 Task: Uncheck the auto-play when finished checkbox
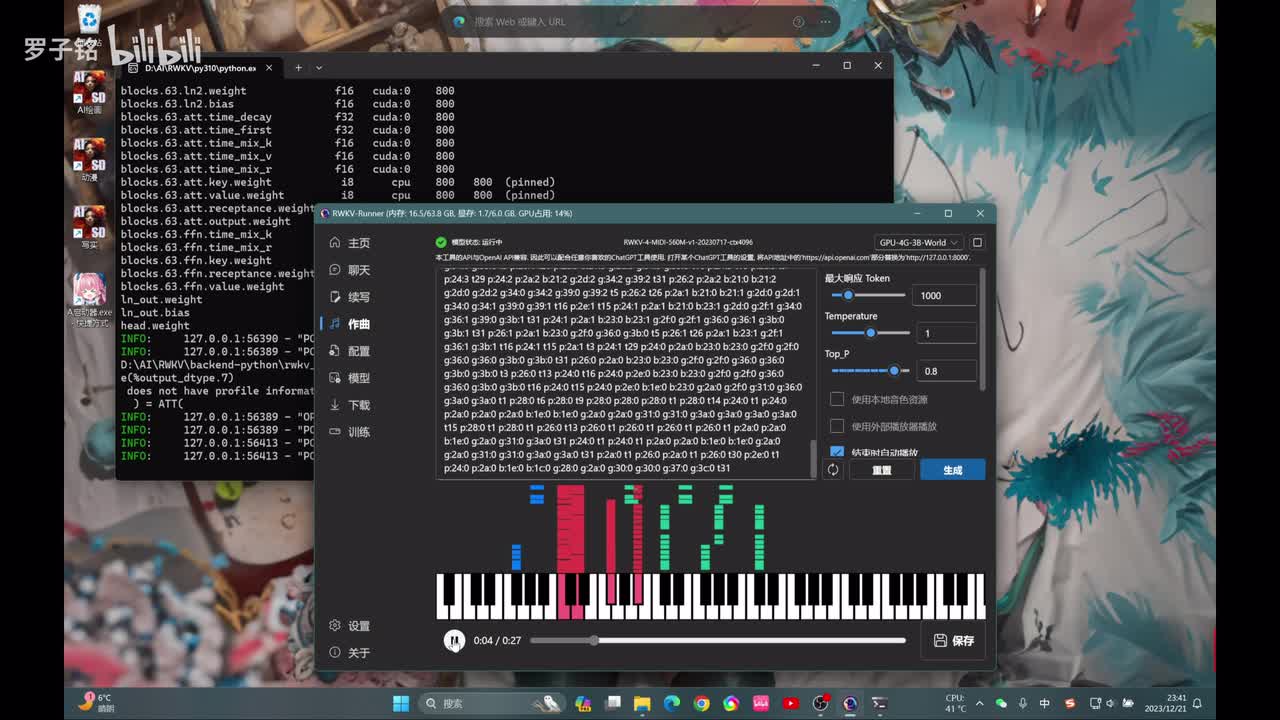837,452
